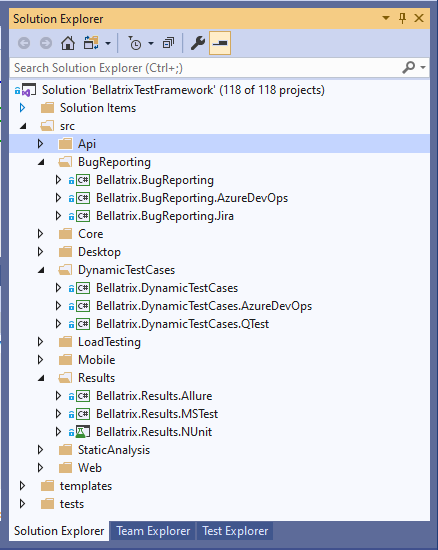Click the Web folder icon
Screen dimensions: 438x550
click(x=66, y=468)
